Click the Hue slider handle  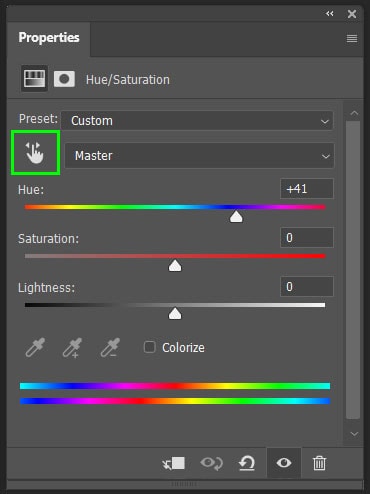[x=236, y=216]
